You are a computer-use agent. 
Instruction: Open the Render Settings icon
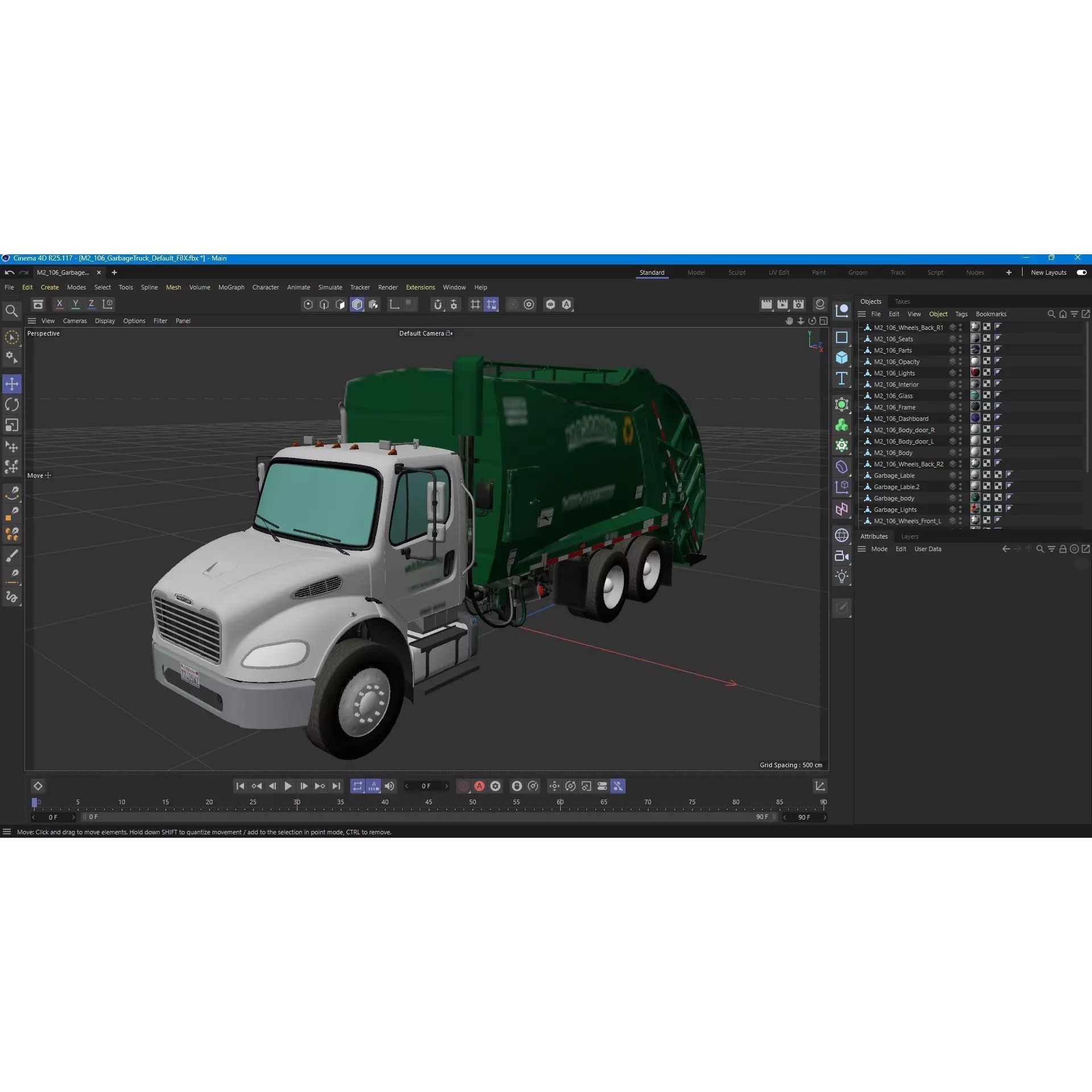click(799, 304)
